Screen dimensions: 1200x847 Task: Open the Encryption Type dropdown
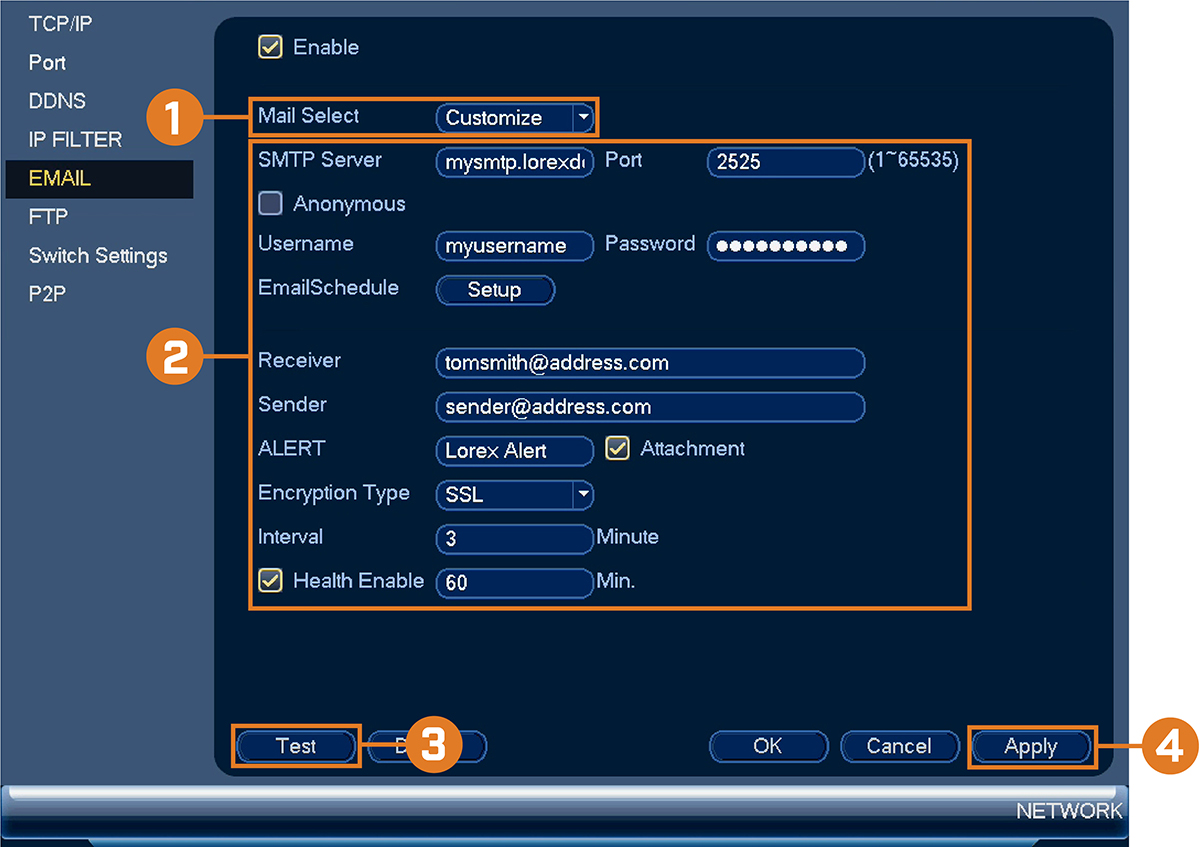tap(515, 494)
